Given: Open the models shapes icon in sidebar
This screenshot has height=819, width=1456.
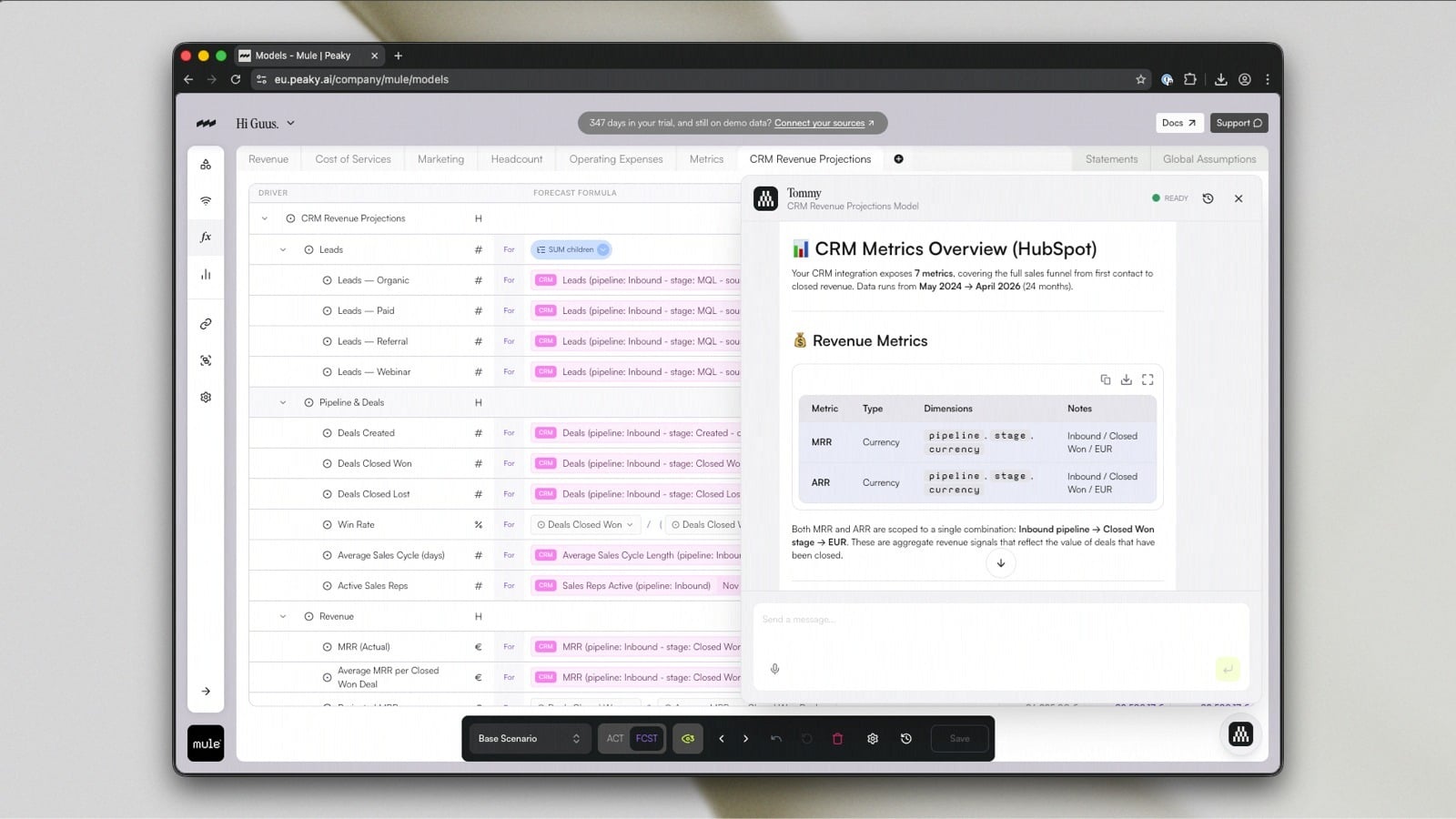Looking at the screenshot, I should (x=206, y=165).
